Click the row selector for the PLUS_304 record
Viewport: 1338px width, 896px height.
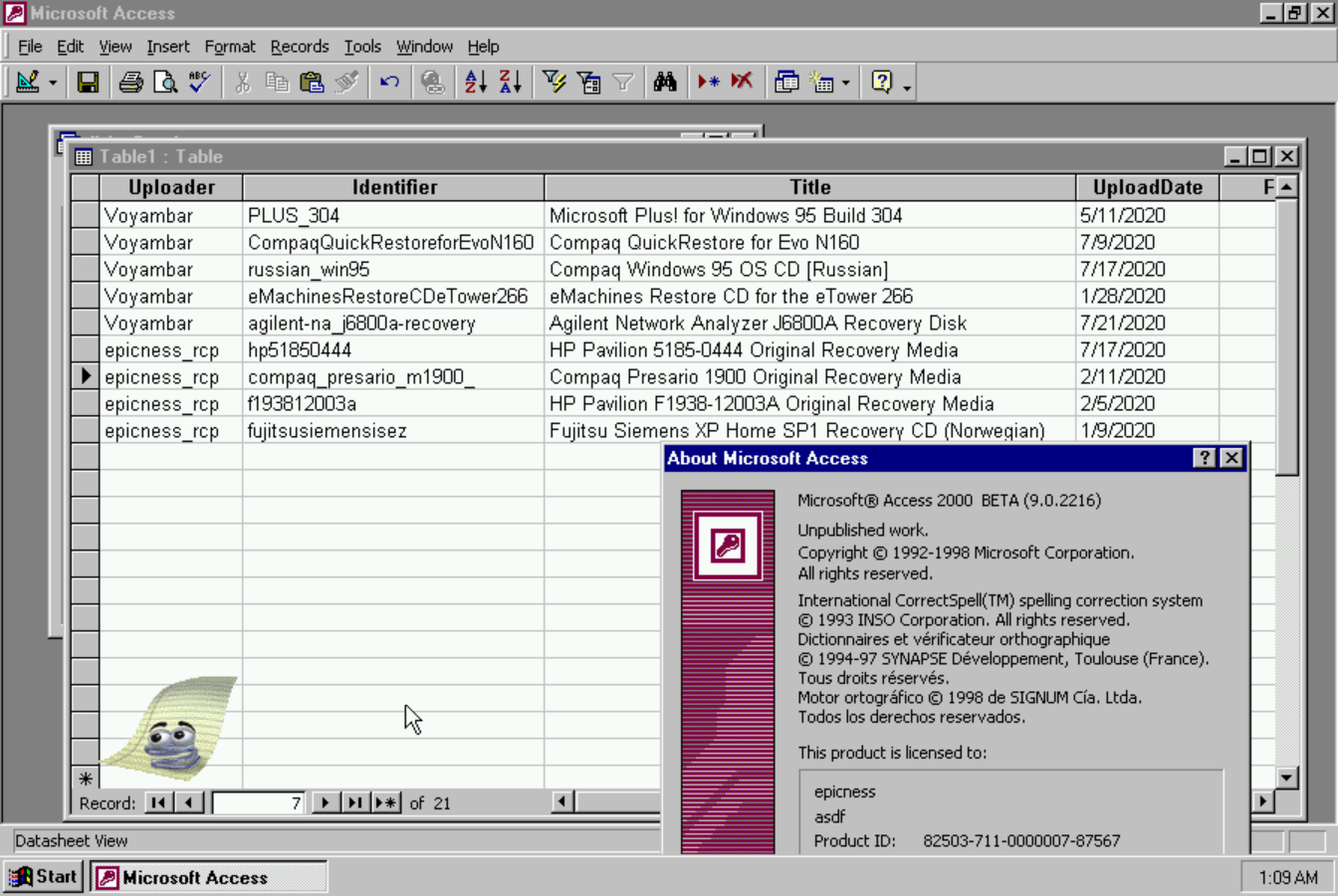pos(85,215)
